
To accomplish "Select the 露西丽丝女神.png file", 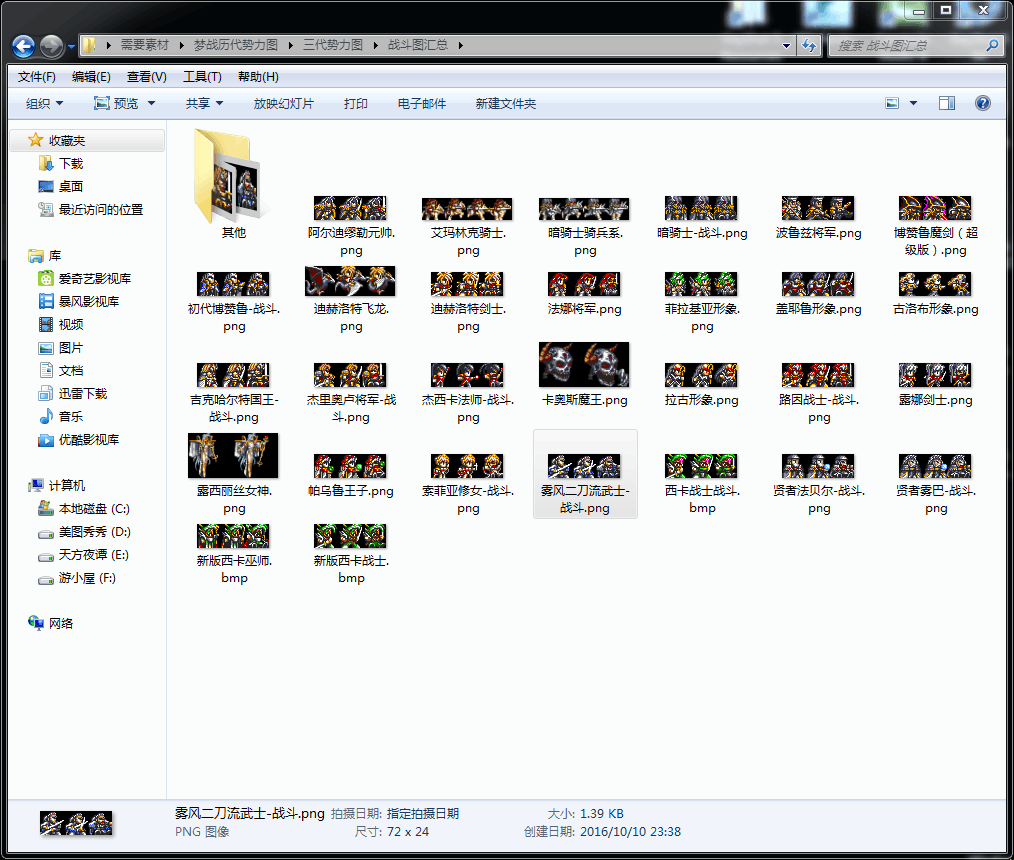I will pyautogui.click(x=233, y=456).
